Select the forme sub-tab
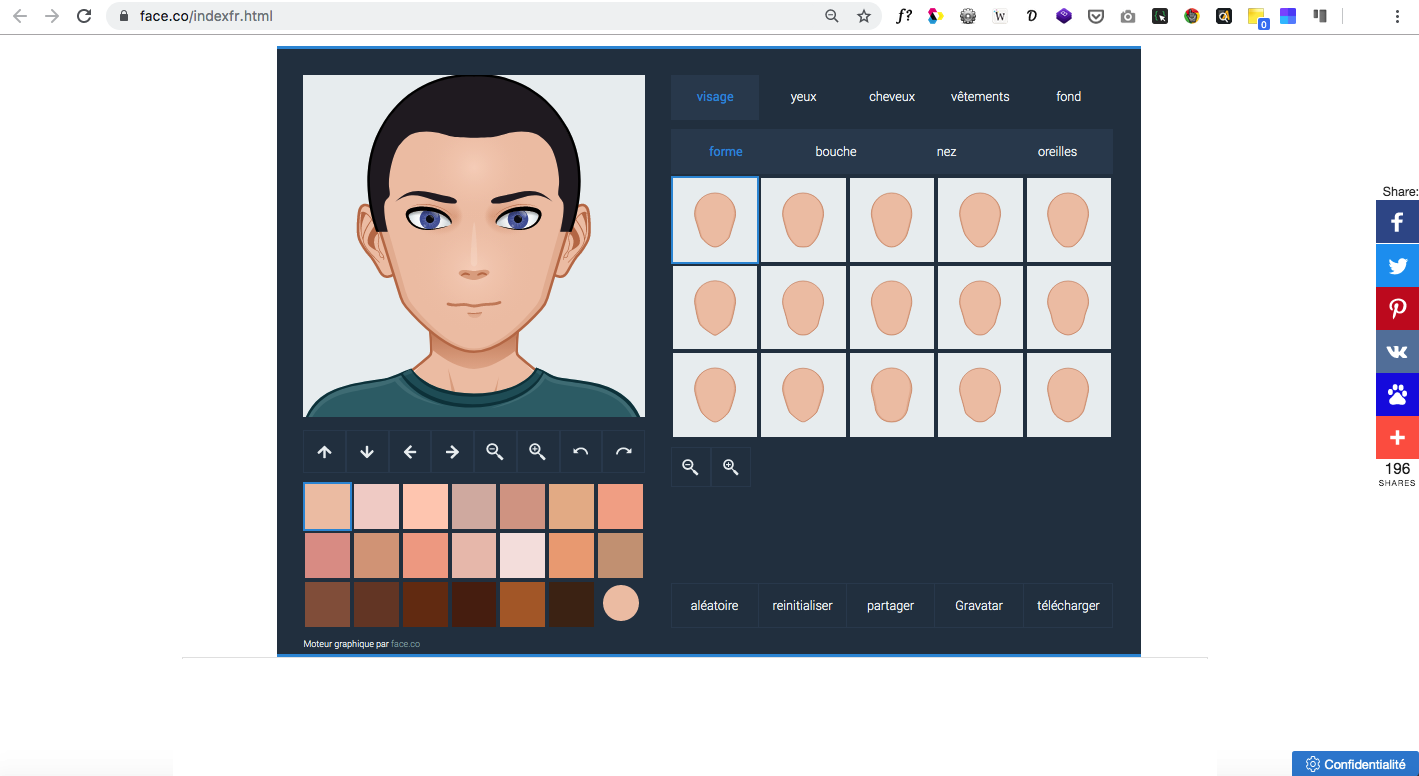The image size is (1419, 776). (x=726, y=152)
